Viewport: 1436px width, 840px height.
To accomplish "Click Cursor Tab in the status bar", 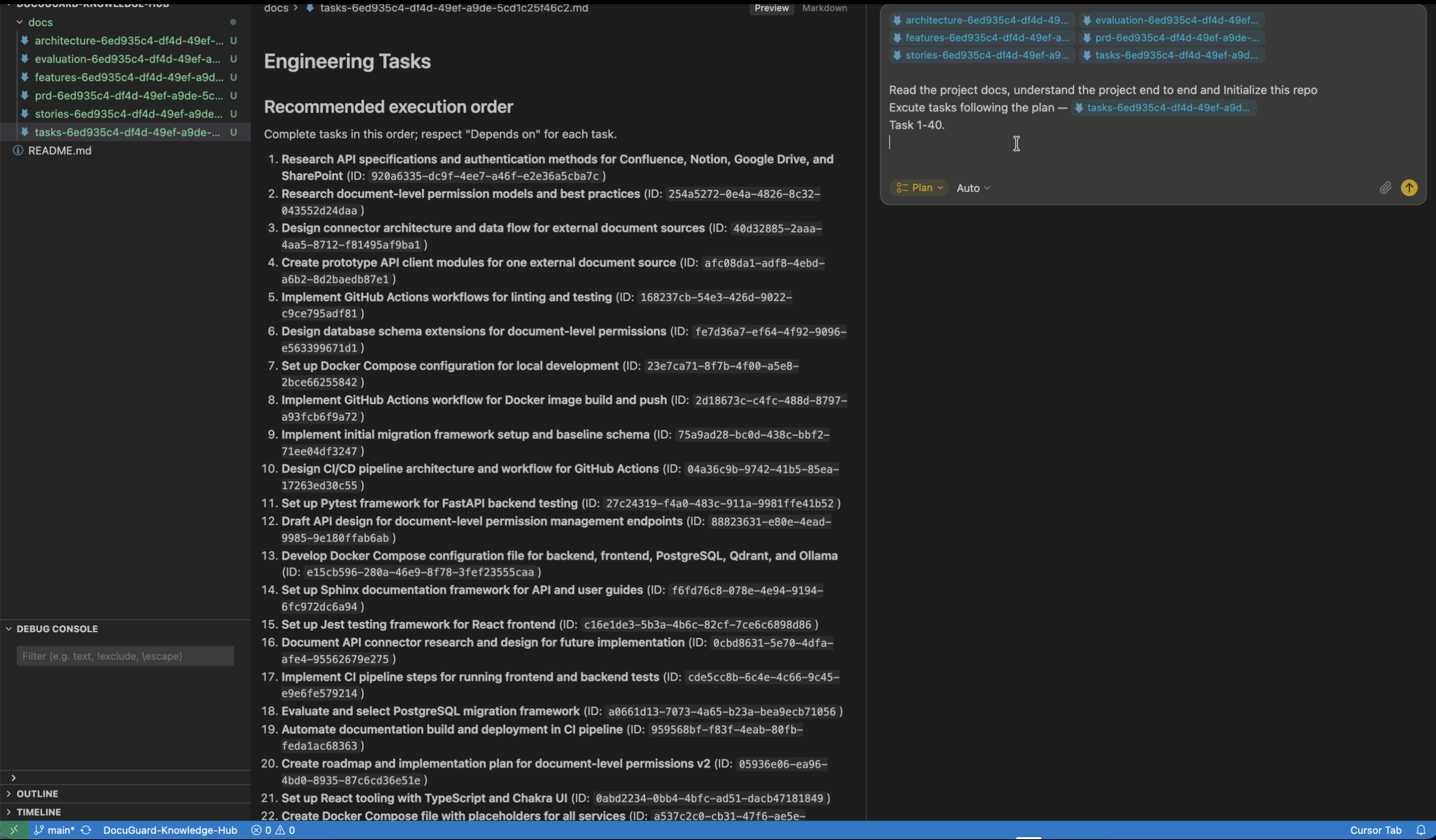I will point(1375,830).
